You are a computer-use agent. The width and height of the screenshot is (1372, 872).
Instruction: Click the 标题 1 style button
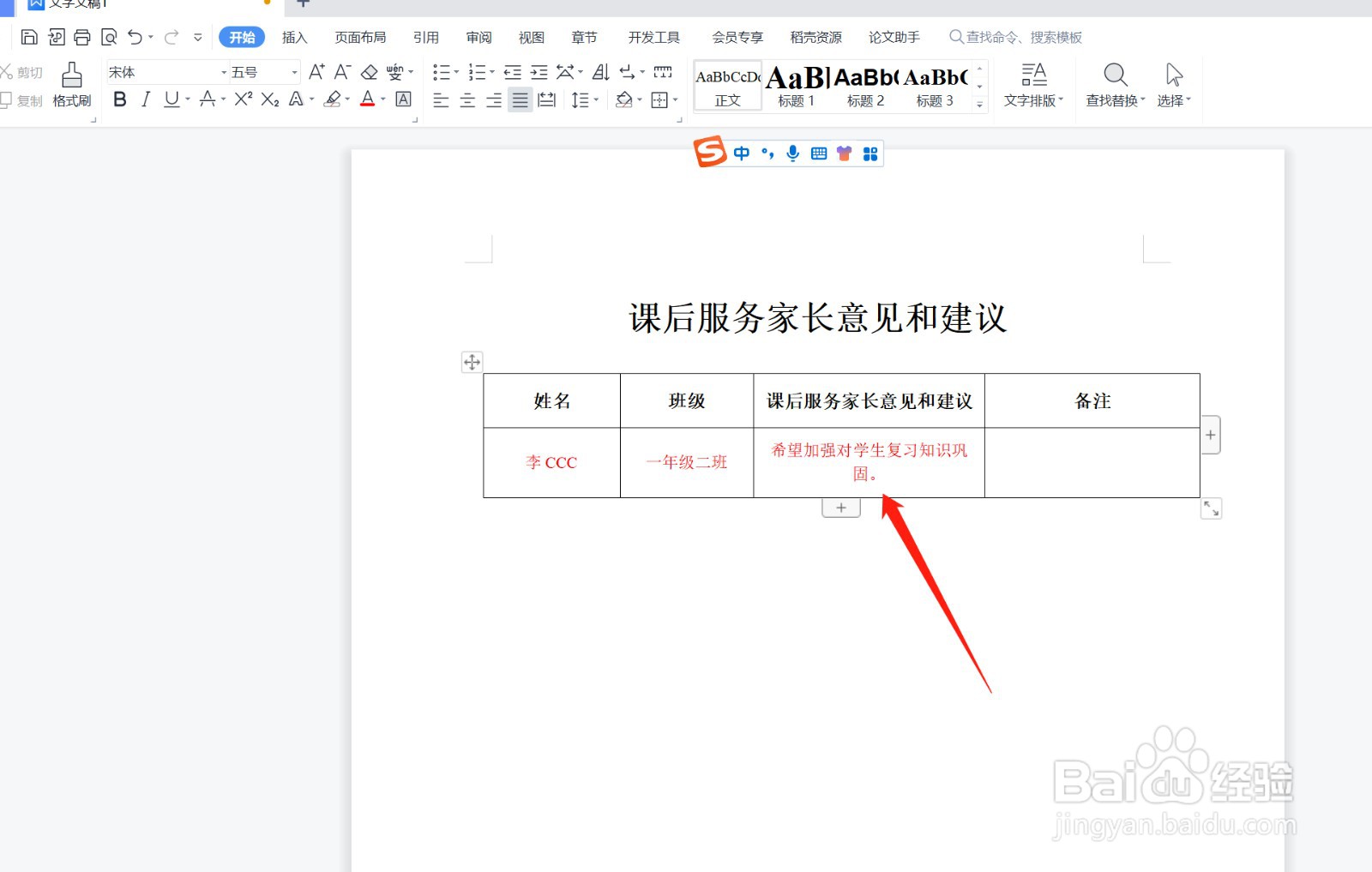point(795,86)
